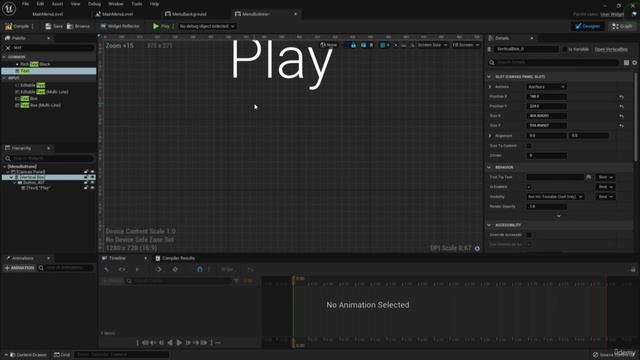Toggle lock on Text Play in hierarchy
The width and height of the screenshot is (640, 360).
[x=86, y=188]
